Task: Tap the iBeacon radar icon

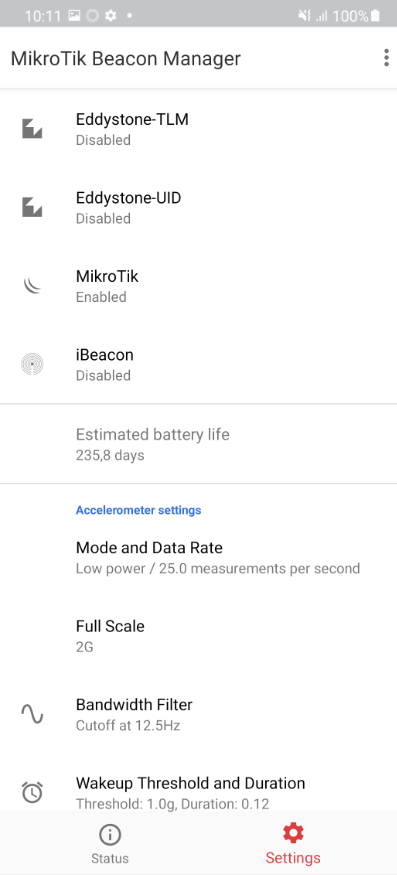Action: click(32, 364)
